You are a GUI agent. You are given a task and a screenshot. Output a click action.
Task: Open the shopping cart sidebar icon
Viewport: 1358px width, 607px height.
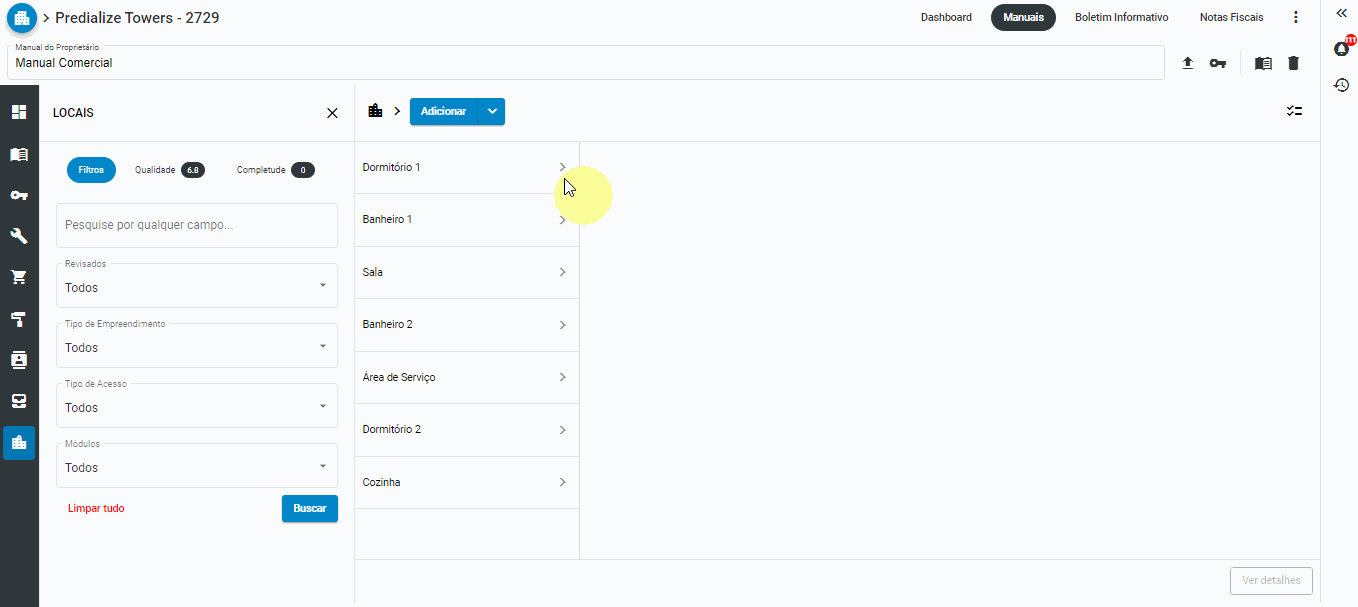(19, 277)
